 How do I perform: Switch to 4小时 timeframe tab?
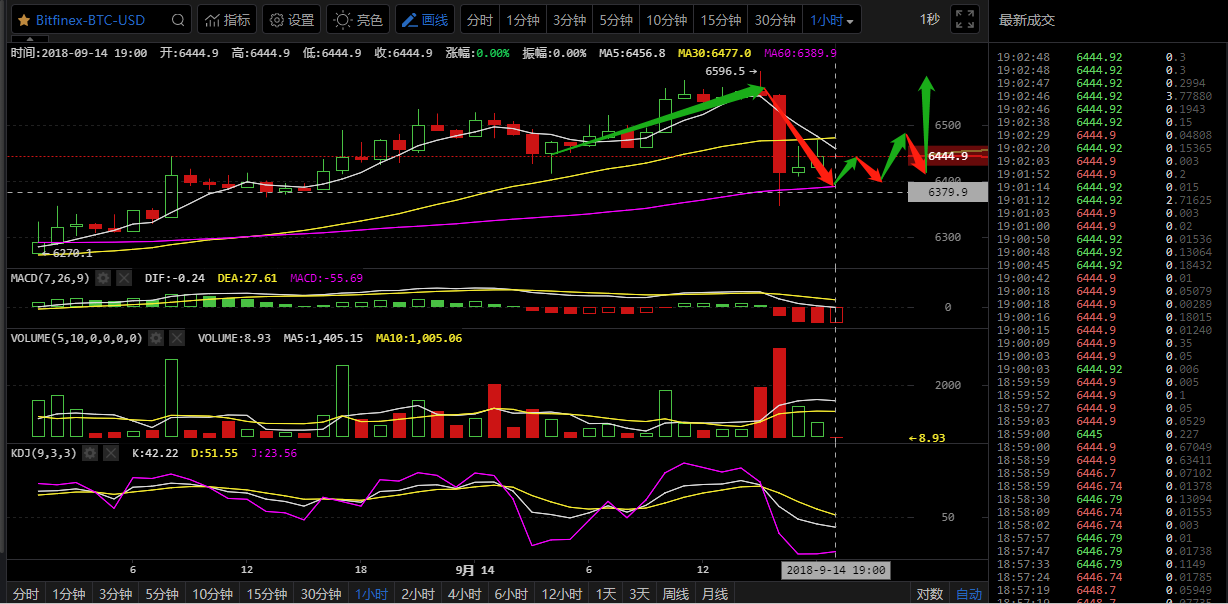tap(465, 594)
